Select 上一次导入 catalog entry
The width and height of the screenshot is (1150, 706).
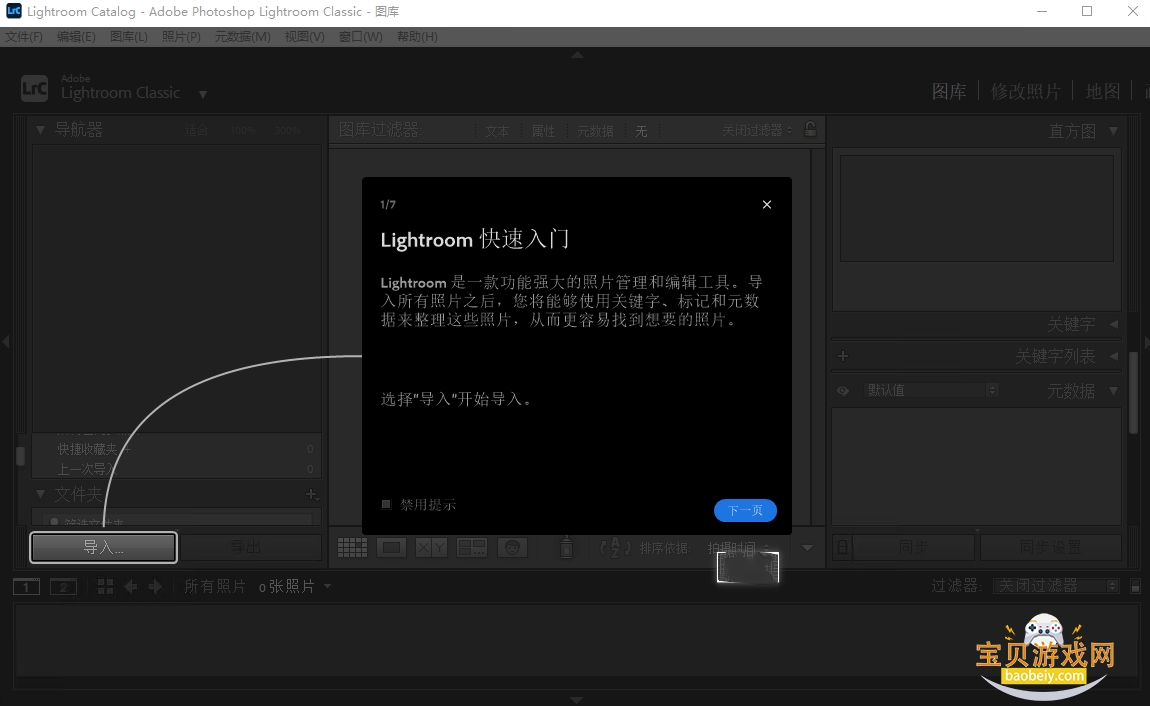[x=176, y=468]
